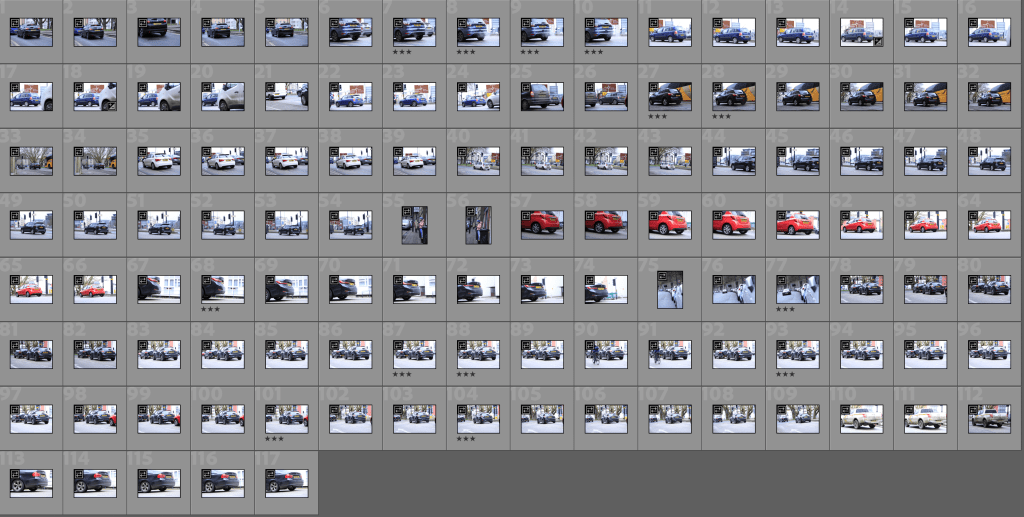Click the three-star rating under photo 7
The width and height of the screenshot is (1024, 517).
[x=402, y=52]
